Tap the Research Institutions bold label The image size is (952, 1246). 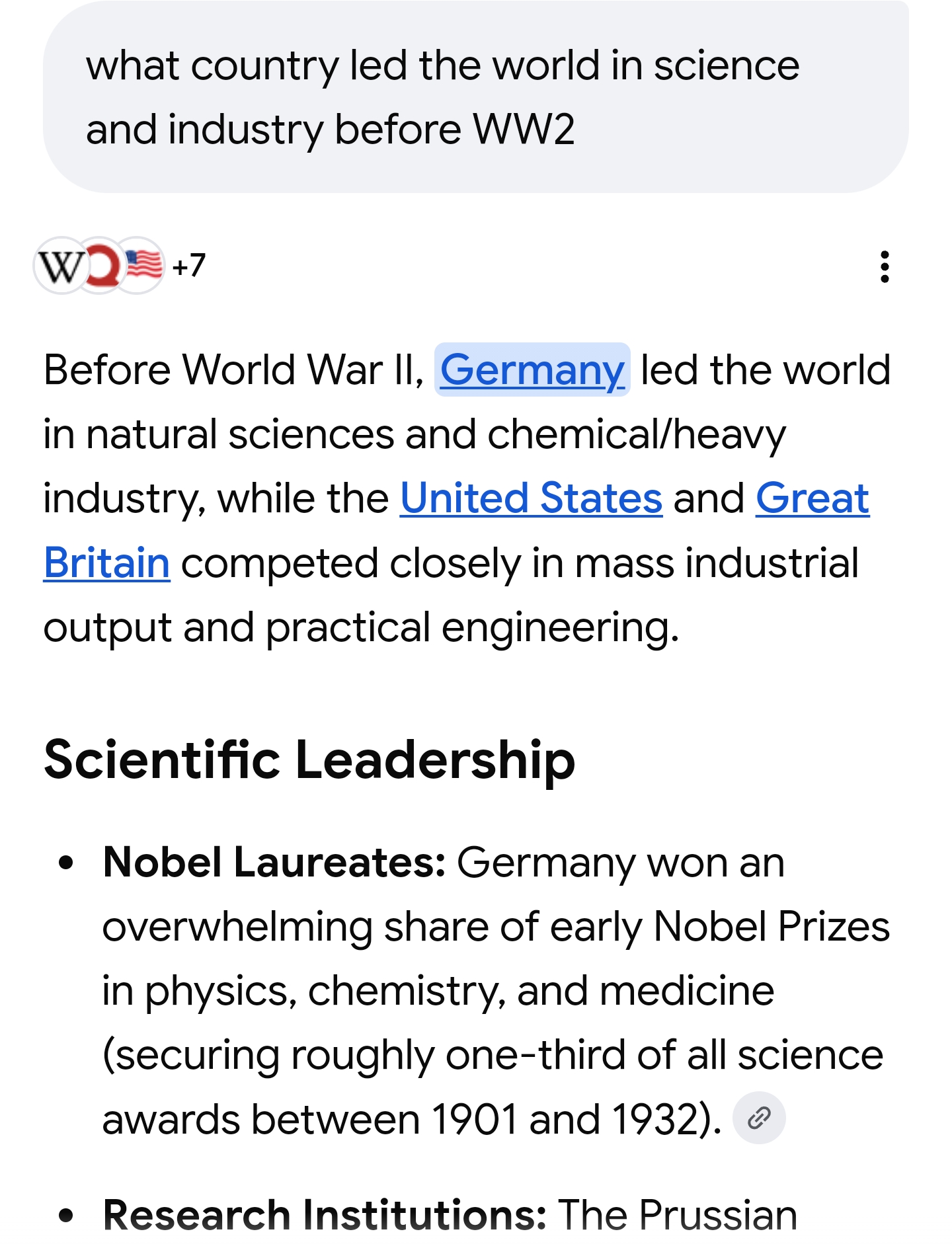pos(325,1215)
